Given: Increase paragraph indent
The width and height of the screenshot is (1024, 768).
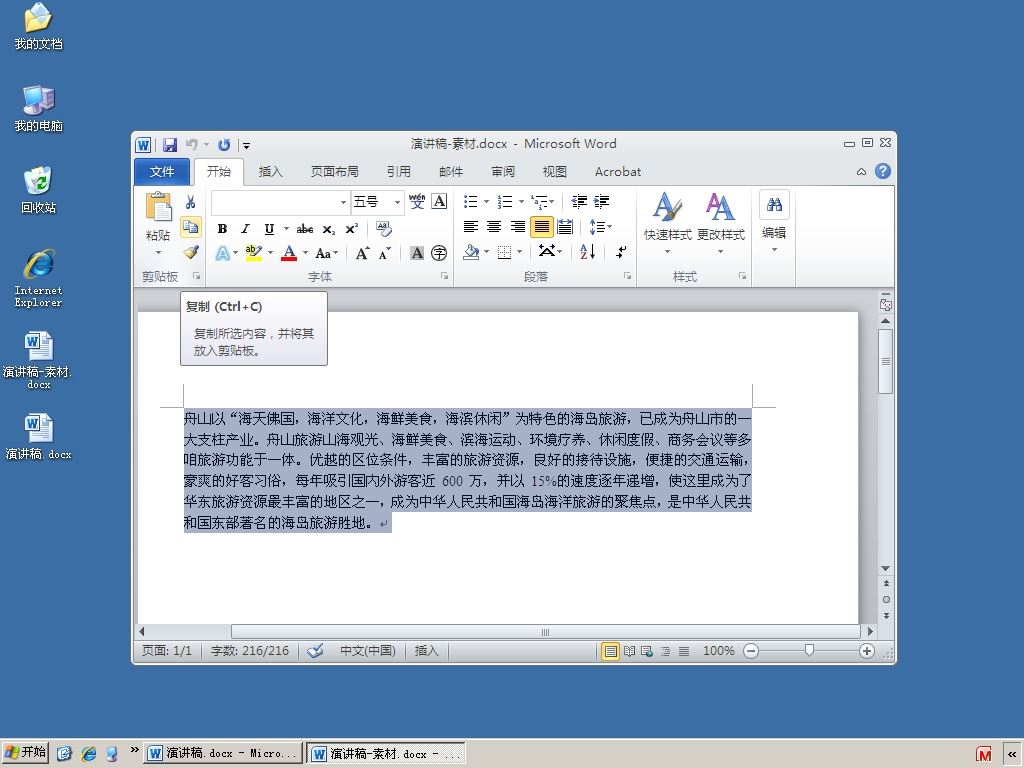Looking at the screenshot, I should 601,201.
